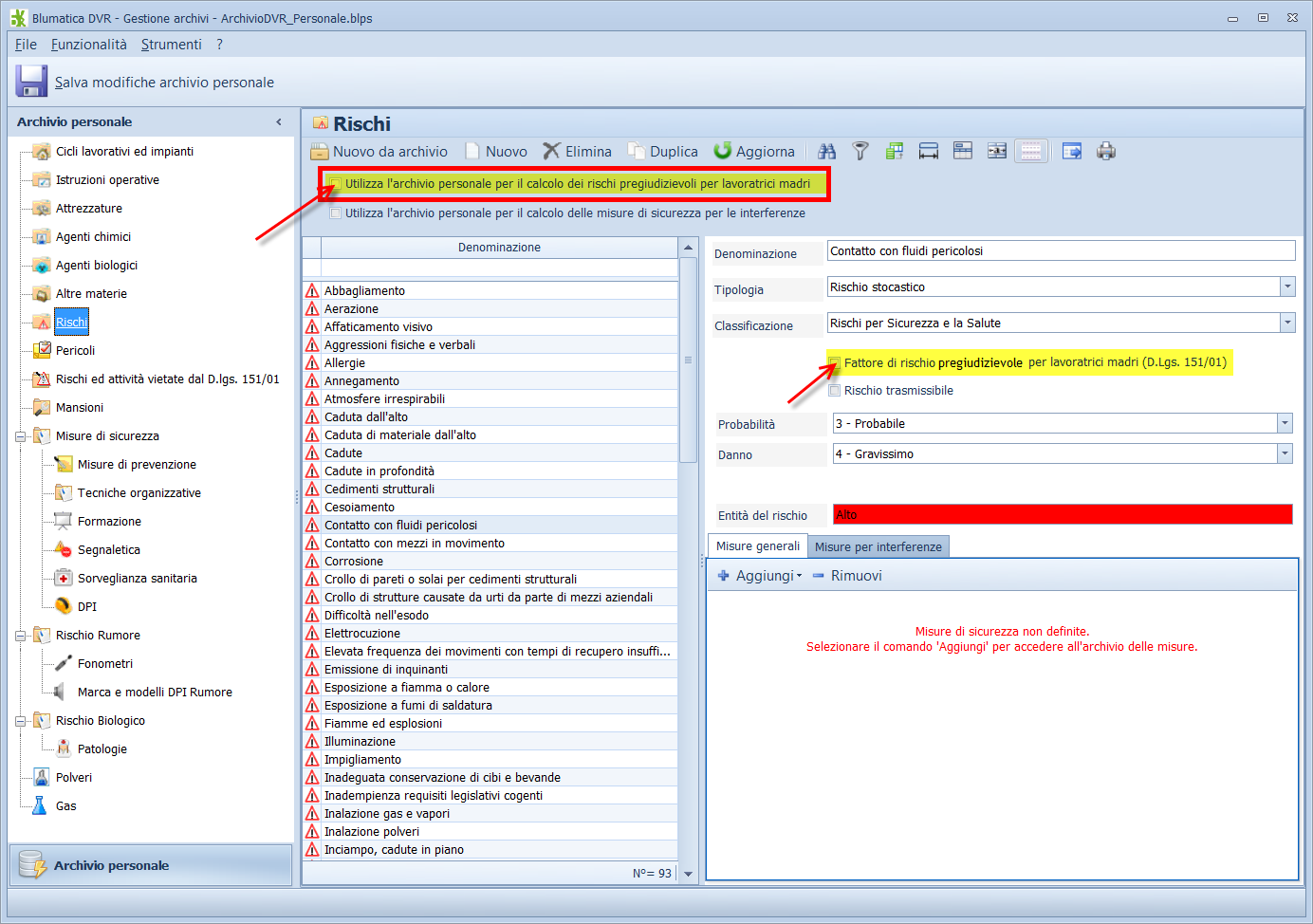Open Cicli lavorativi ed impianti tree item
Screen dimensions: 1313x924
point(124,152)
